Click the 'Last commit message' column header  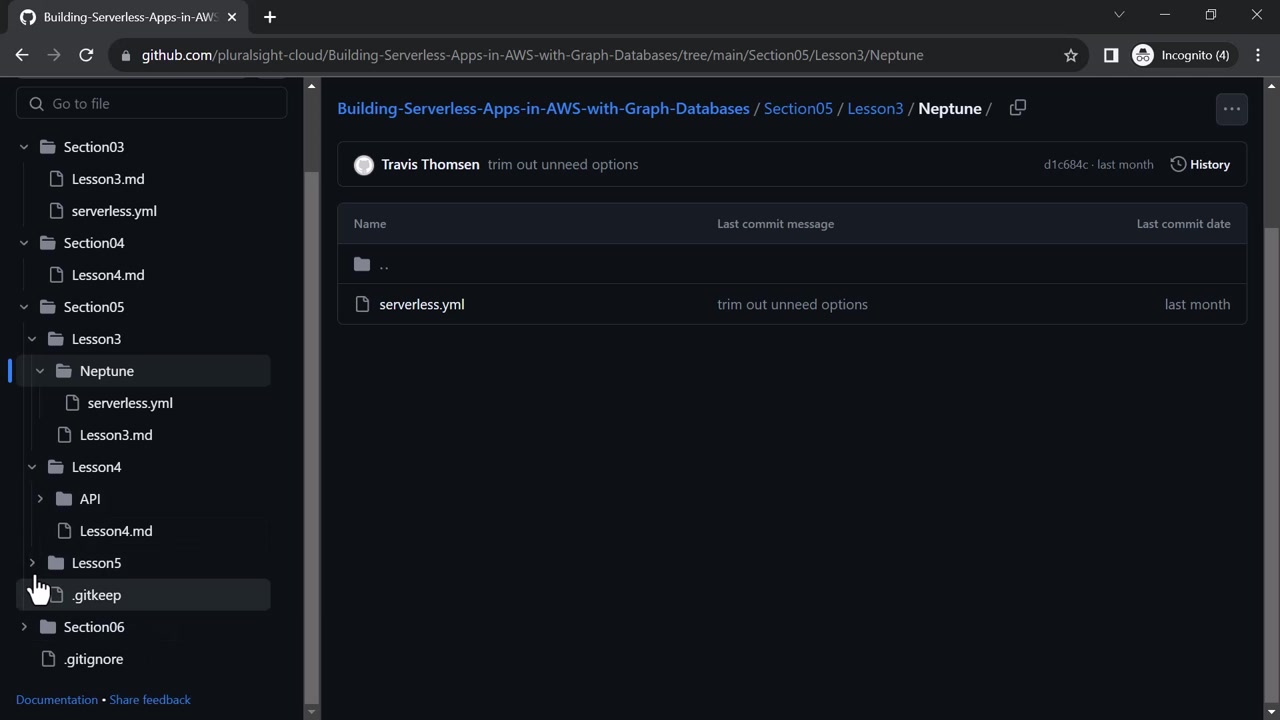(775, 224)
